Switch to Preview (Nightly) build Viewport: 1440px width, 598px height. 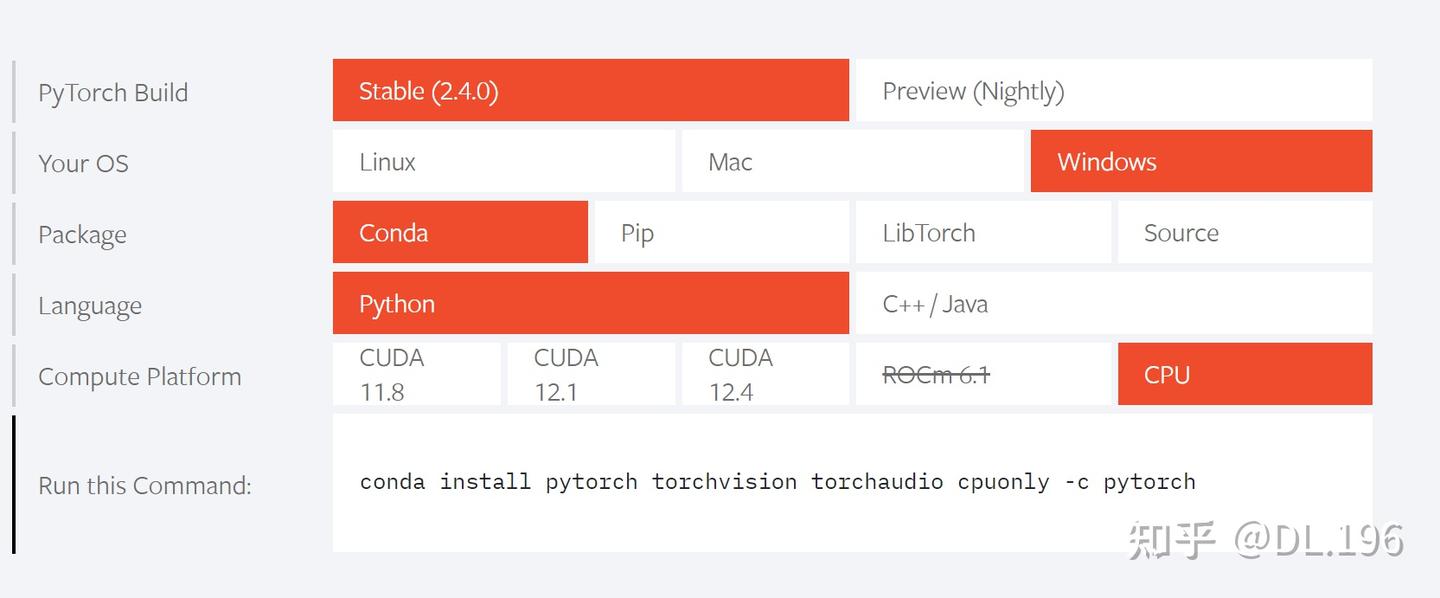pos(1113,91)
